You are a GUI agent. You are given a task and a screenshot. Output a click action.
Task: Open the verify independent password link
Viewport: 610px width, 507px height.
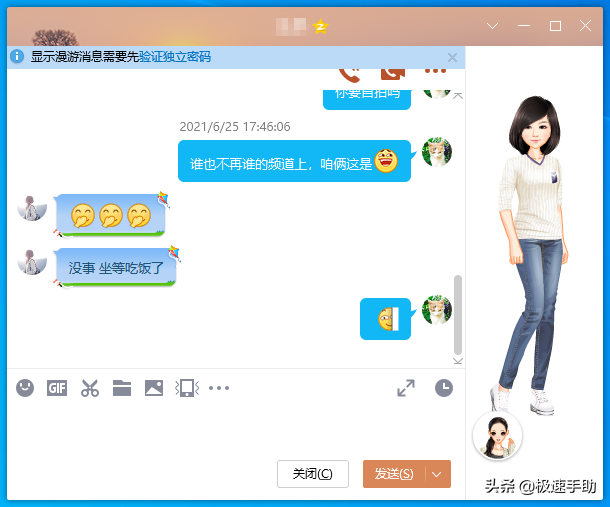pos(175,57)
